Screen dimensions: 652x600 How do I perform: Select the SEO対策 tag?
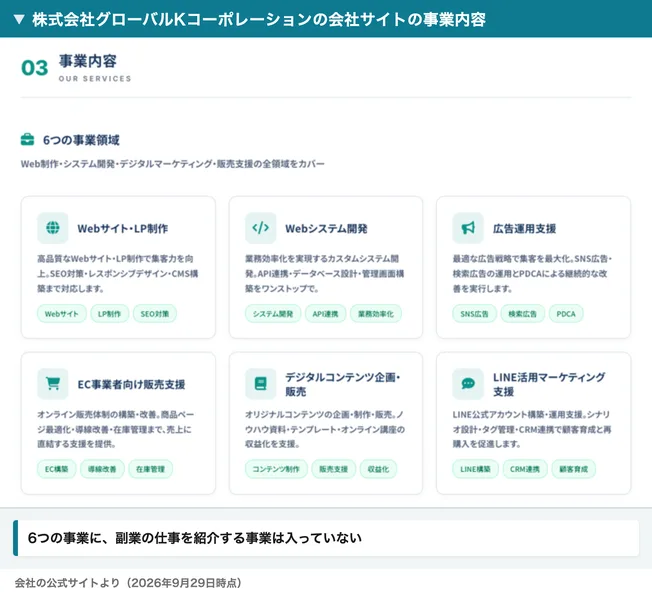[x=155, y=314]
